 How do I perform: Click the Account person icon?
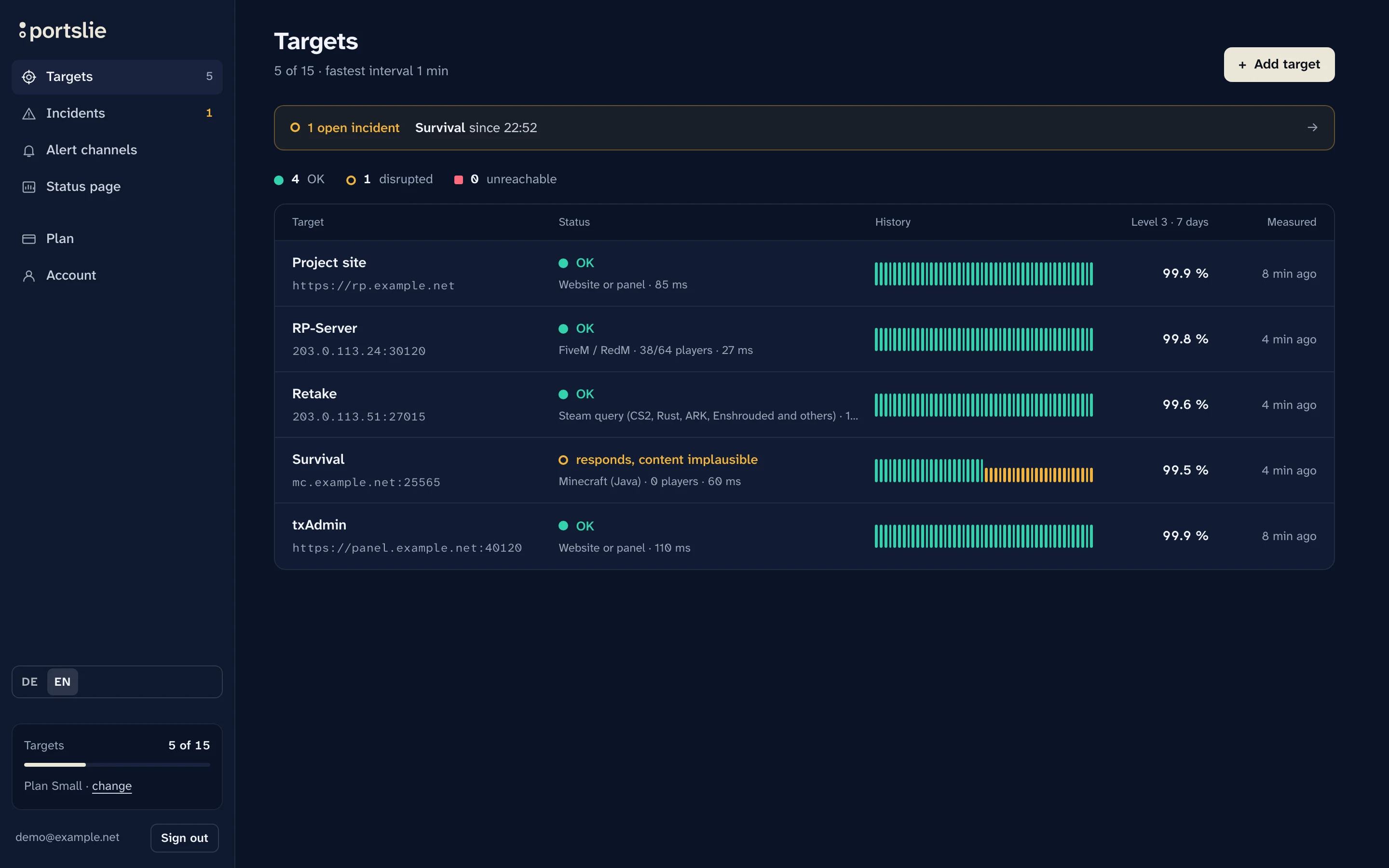29,275
